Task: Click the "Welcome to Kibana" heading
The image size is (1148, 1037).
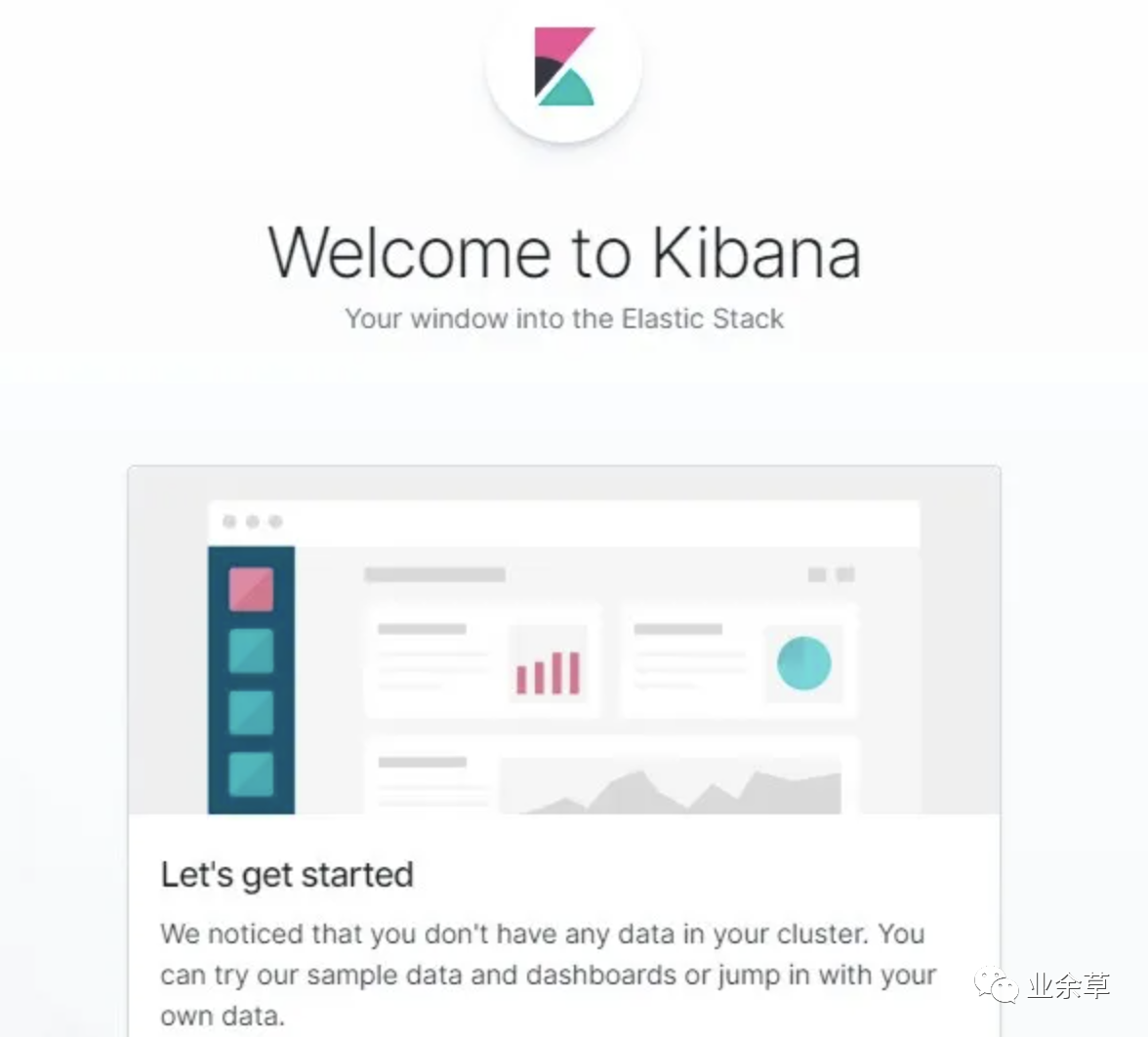Action: (564, 253)
